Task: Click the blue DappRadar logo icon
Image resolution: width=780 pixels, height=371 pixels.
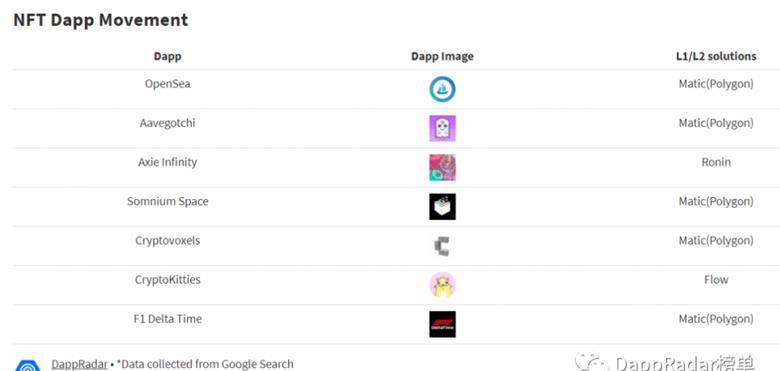Action: (28, 366)
